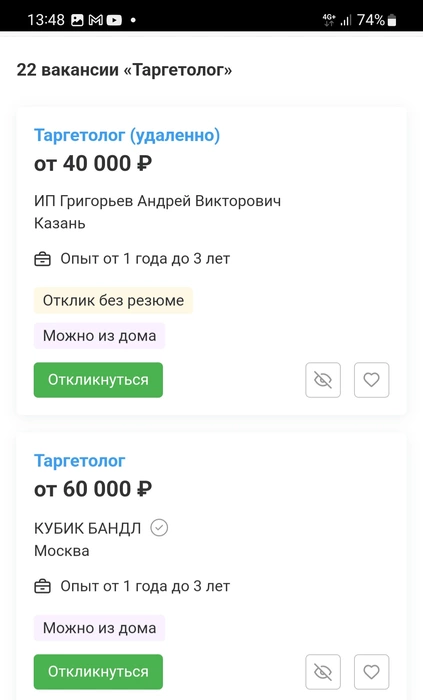The width and height of the screenshot is (423, 700).
Task: Open the Таргетолог vacancy from КУБИК БАНДЛ
Action: coord(79,461)
